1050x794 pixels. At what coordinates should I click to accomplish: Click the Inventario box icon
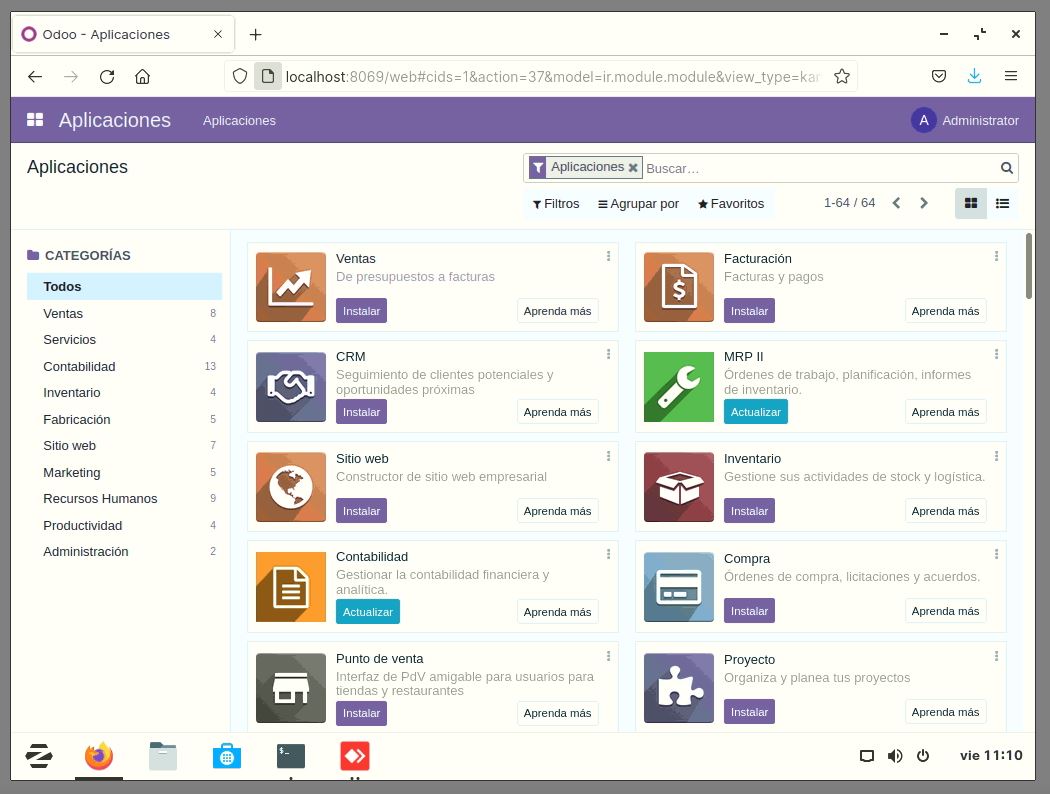(x=678, y=487)
